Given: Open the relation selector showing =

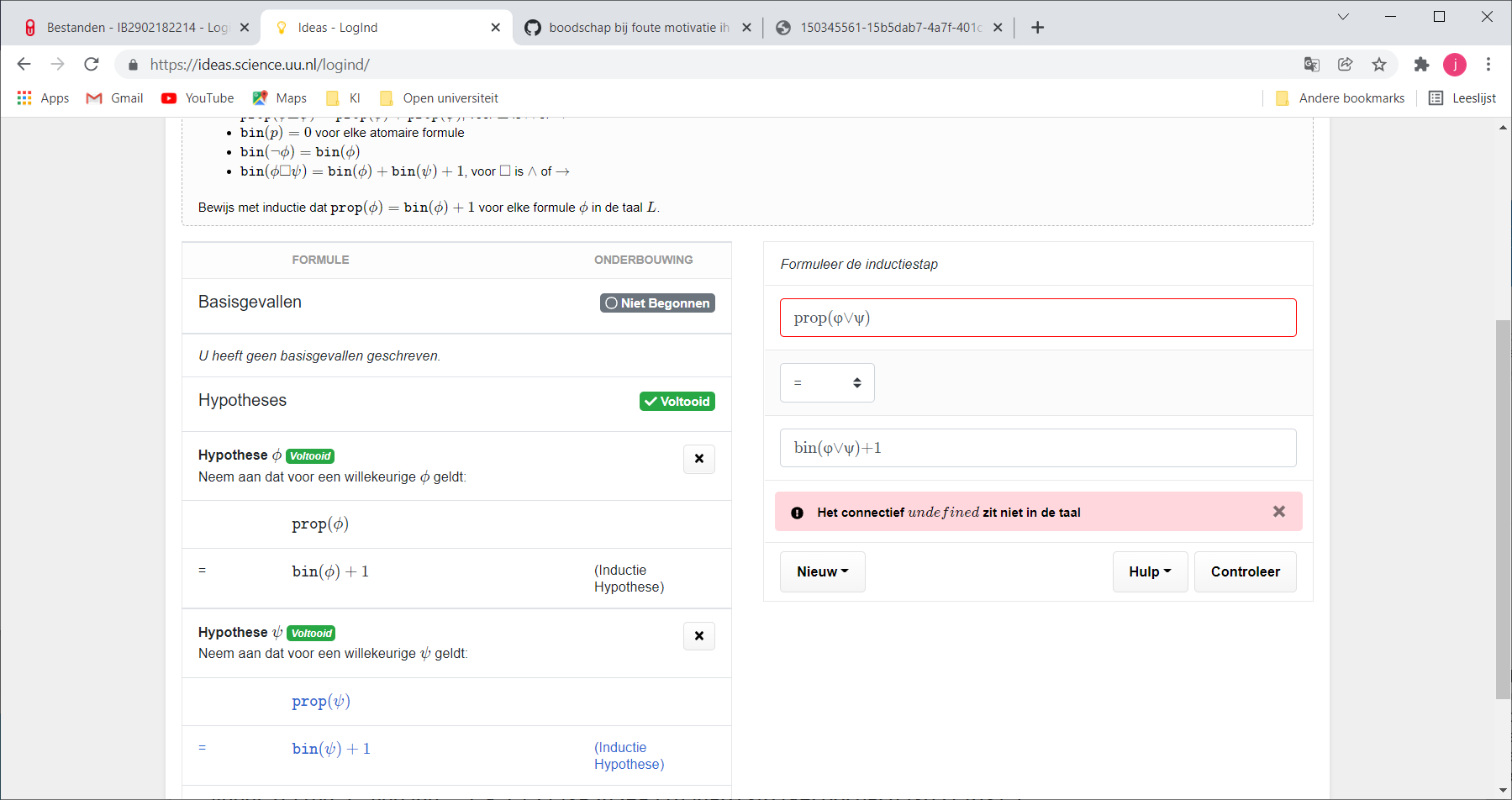Looking at the screenshot, I should [826, 382].
